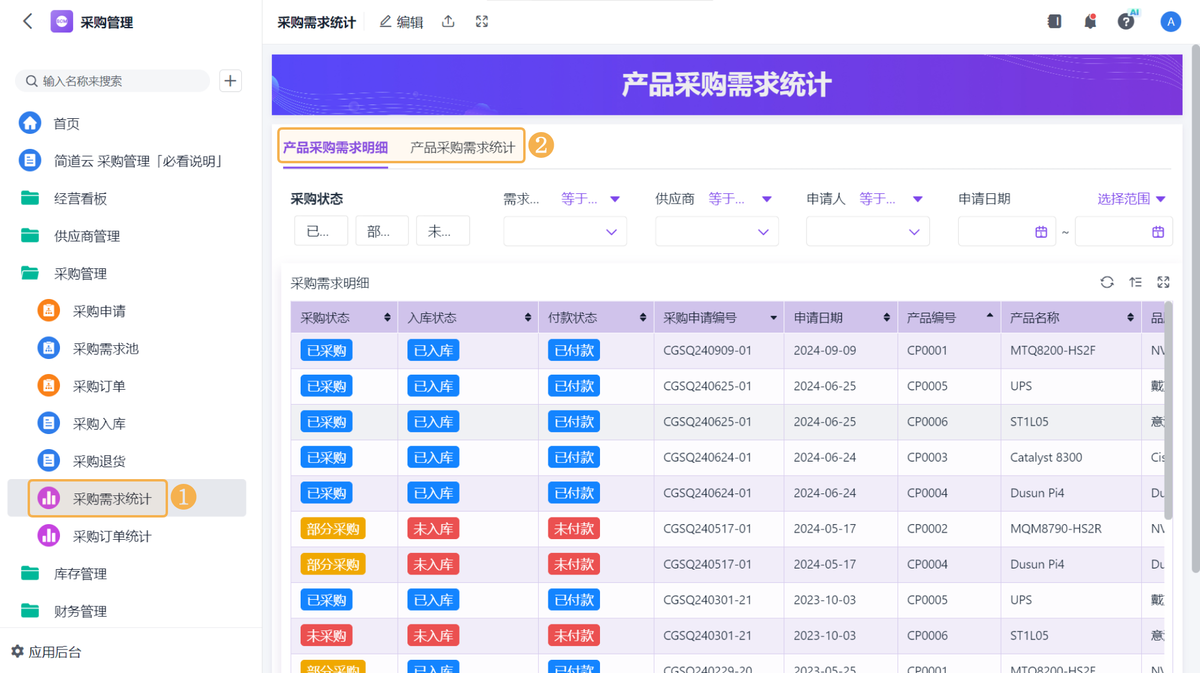This screenshot has width=1200, height=673.
Task: Toggle the 部... purchase status filter
Action: (x=381, y=231)
